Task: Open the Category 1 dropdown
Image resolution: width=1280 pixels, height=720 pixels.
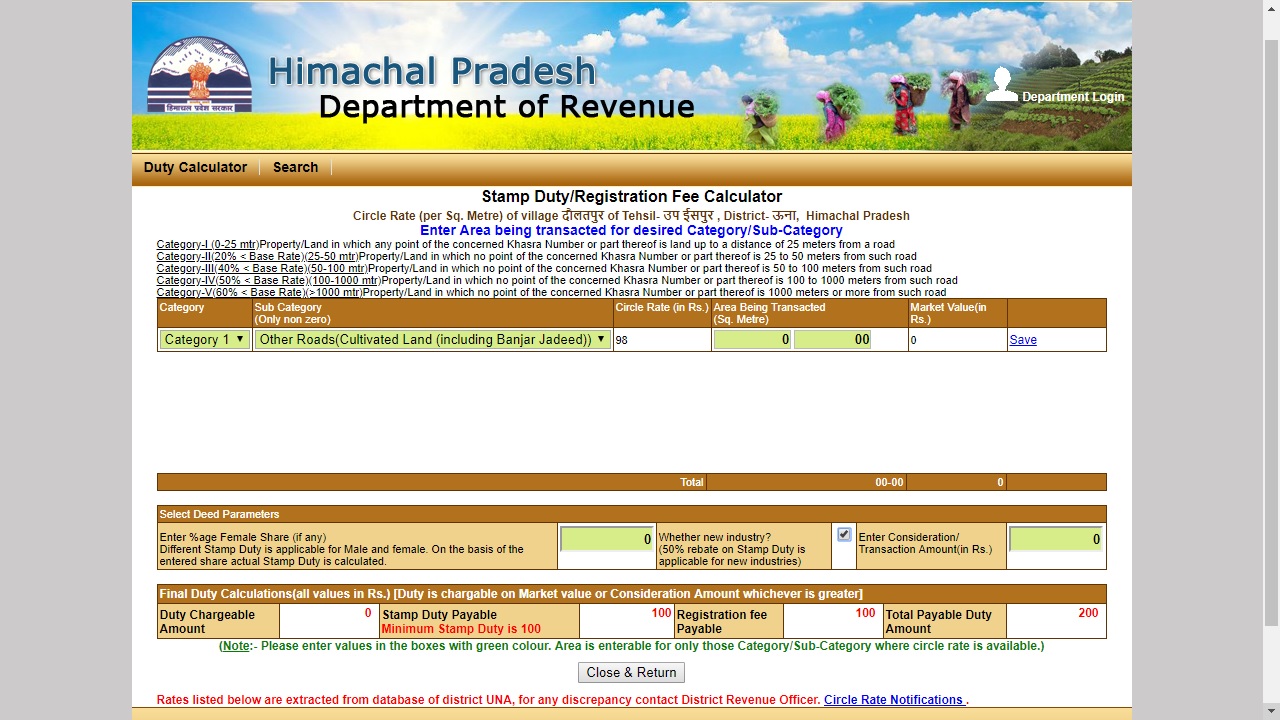Action: click(x=203, y=339)
